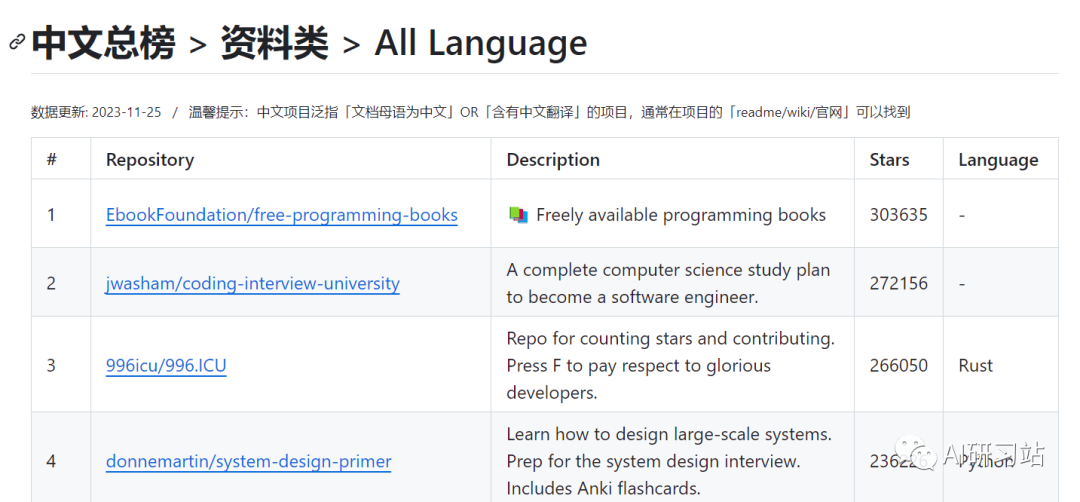Click rank number 3 in the table
This screenshot has width=1080, height=502.
click(x=51, y=365)
